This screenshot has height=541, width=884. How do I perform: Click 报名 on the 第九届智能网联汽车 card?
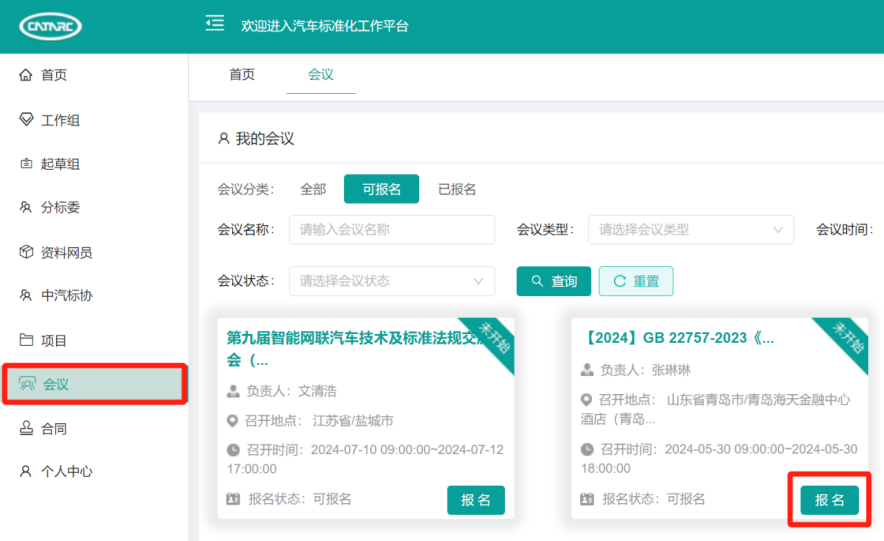point(476,500)
